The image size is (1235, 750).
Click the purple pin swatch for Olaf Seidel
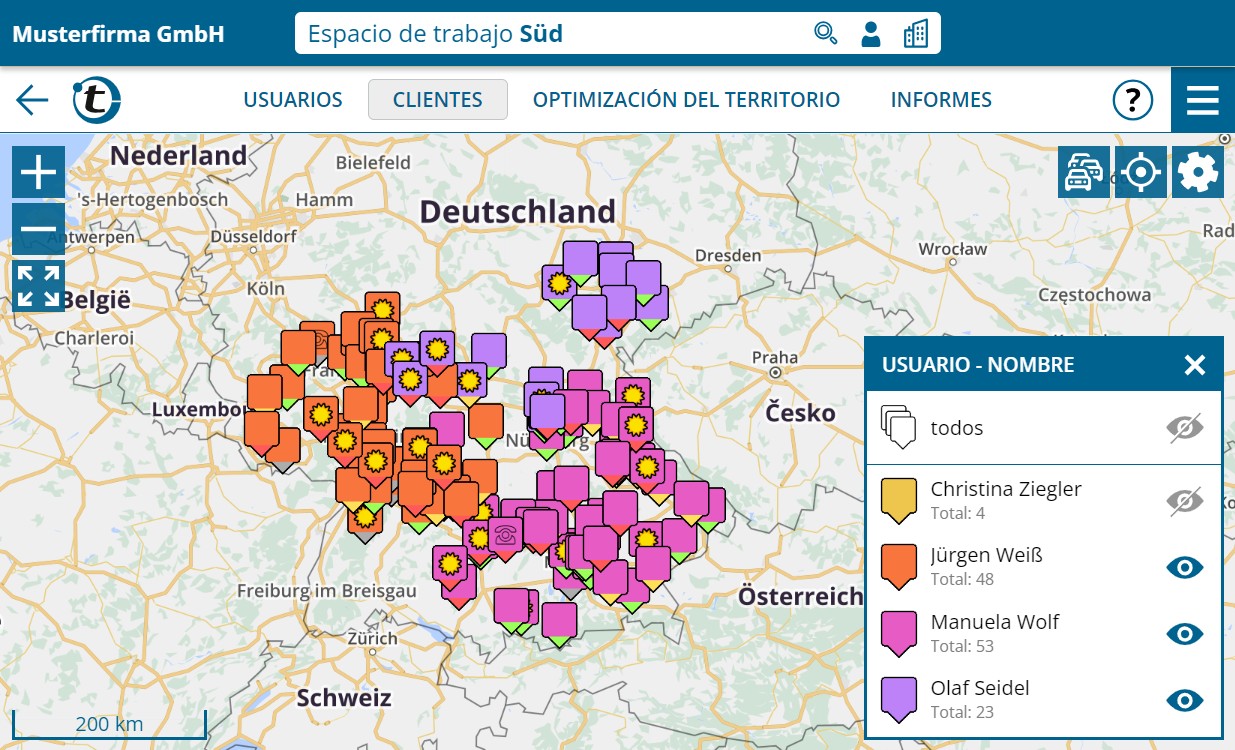coord(898,700)
